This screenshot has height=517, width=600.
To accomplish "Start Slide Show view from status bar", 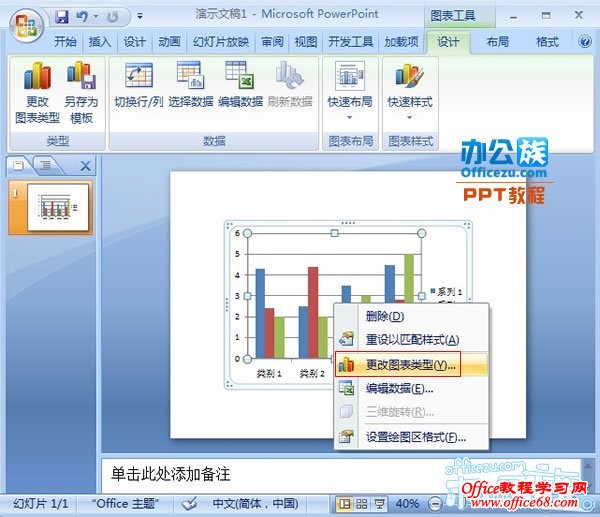I will pos(379,504).
